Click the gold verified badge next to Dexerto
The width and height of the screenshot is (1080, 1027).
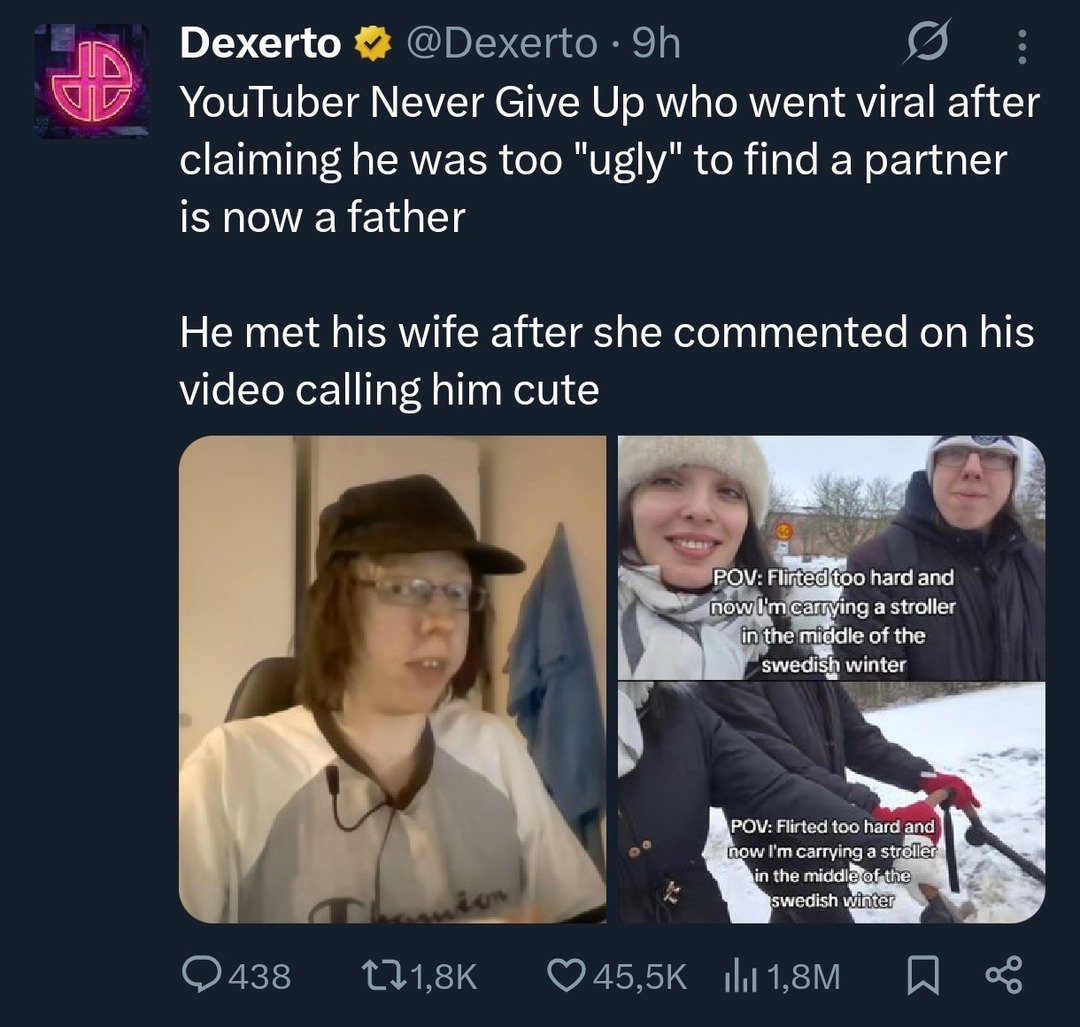371,43
